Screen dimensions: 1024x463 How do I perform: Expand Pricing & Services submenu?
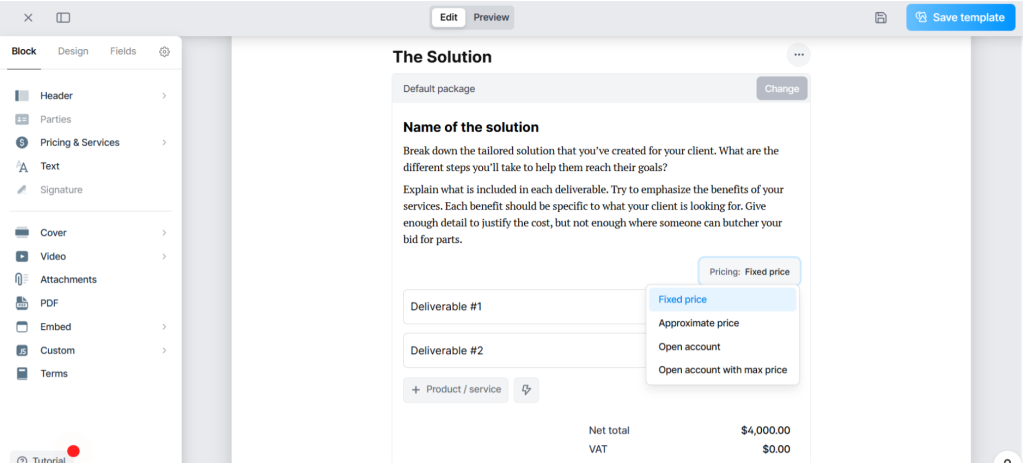tap(164, 143)
